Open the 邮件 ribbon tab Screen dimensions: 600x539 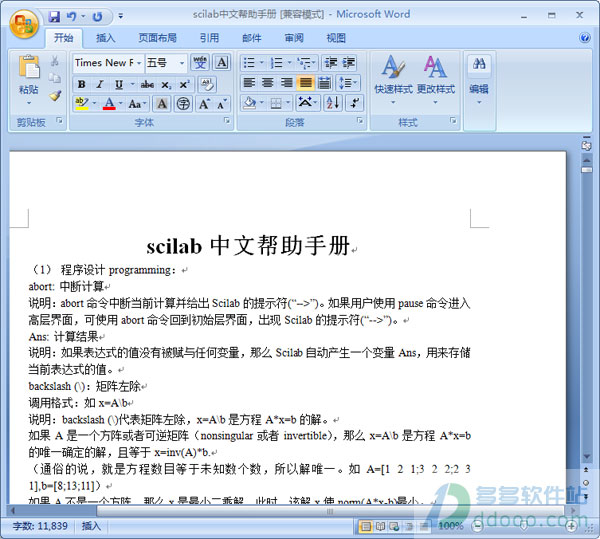pyautogui.click(x=252, y=37)
